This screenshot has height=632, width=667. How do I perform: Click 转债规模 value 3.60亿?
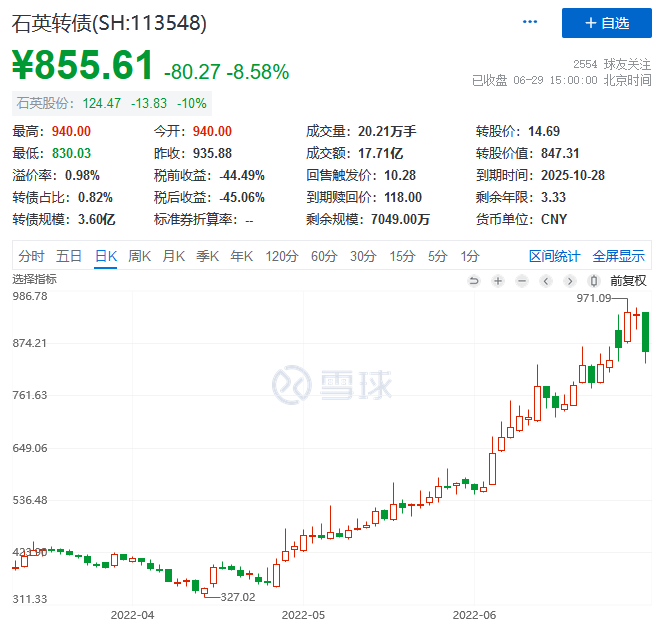pyautogui.click(x=97, y=220)
